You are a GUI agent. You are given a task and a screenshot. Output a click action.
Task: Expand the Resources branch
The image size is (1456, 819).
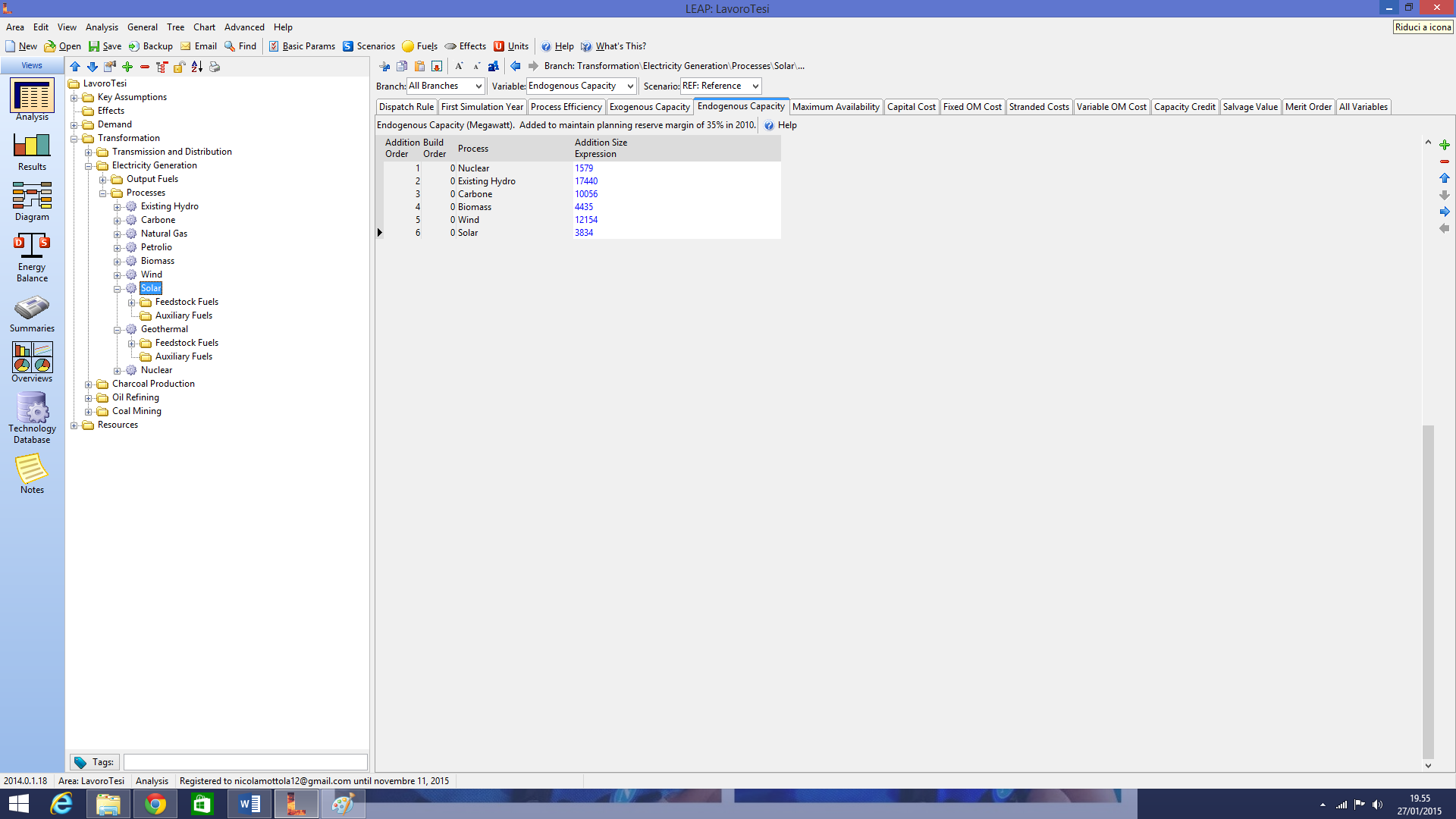[74, 425]
